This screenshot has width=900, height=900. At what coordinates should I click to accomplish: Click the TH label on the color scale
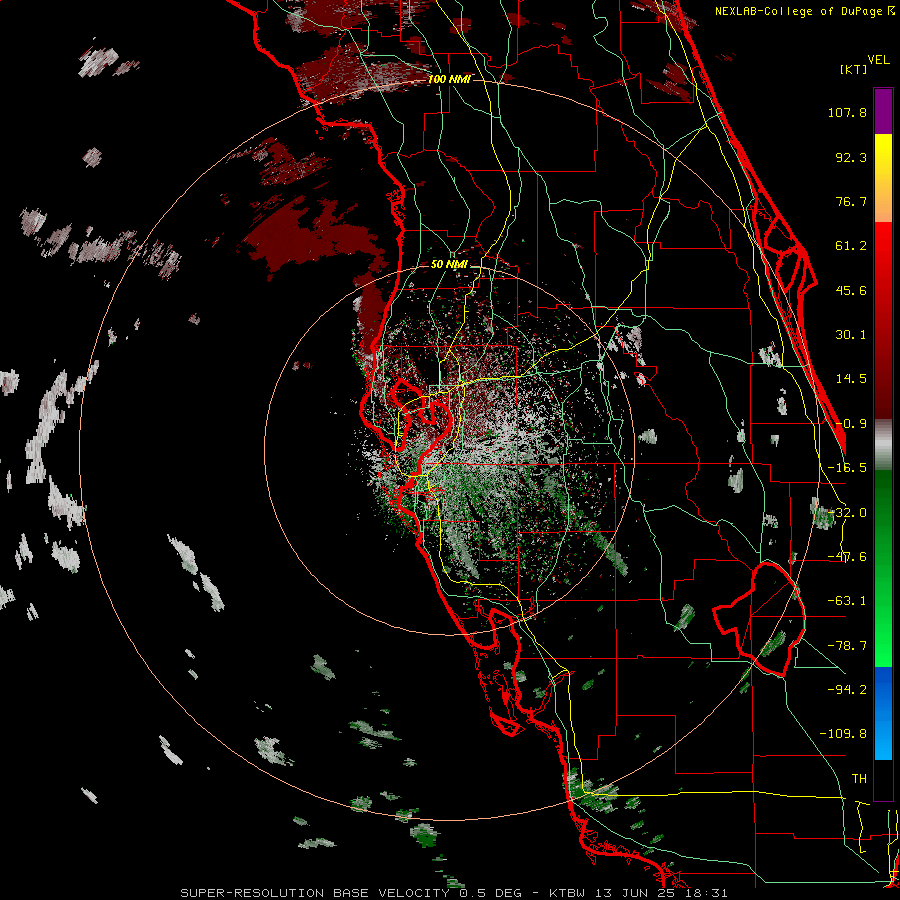click(859, 778)
